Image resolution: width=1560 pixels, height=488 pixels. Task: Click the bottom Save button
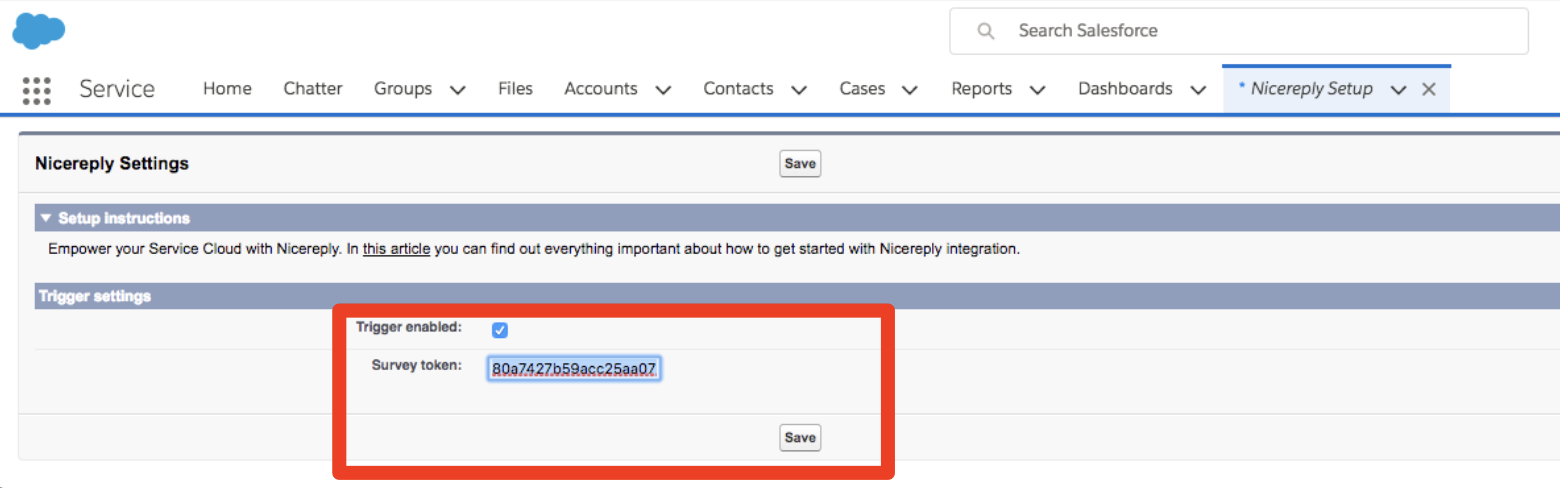[800, 438]
